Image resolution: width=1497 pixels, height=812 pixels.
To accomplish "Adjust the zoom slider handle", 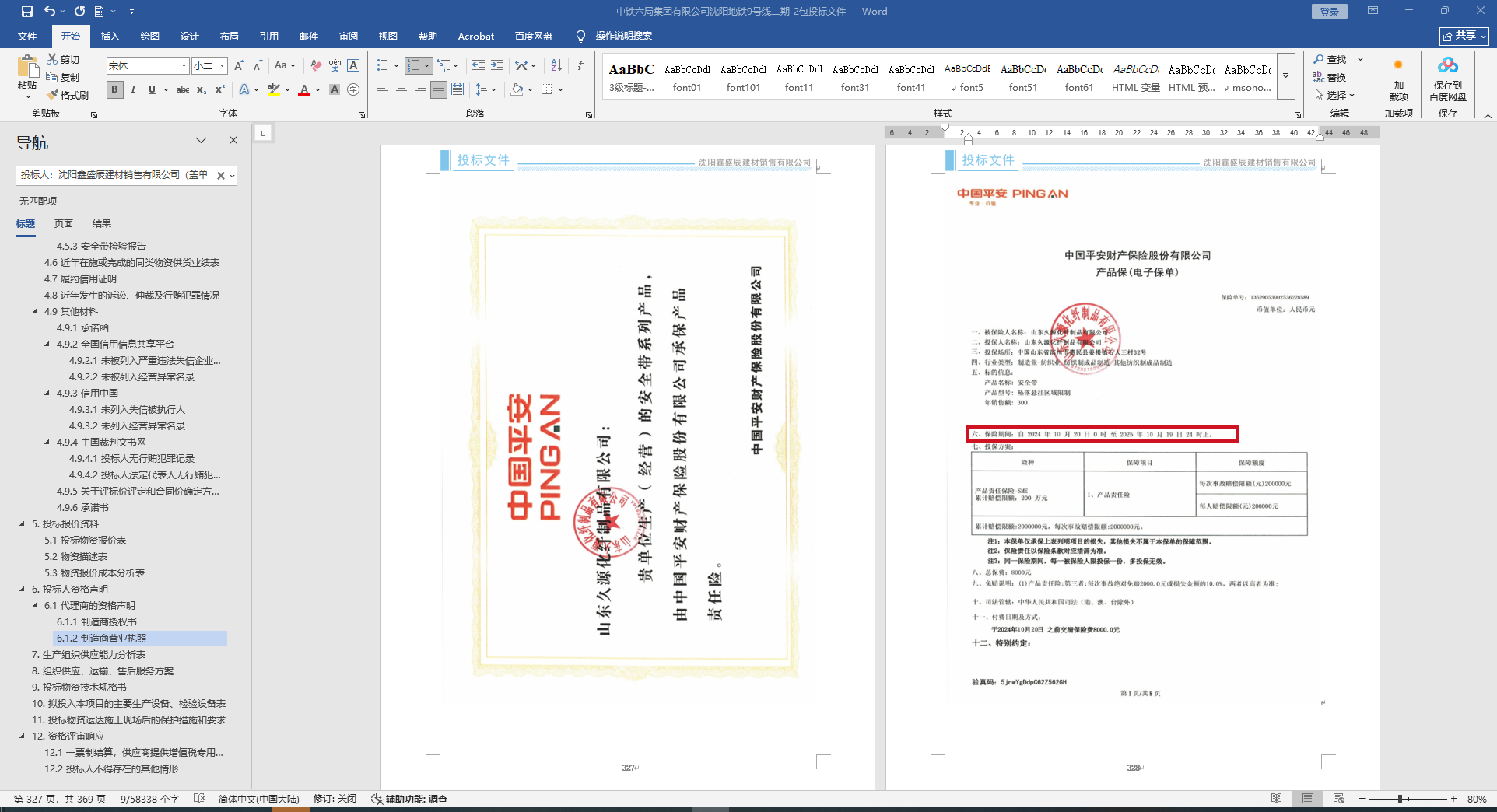I will (1400, 799).
